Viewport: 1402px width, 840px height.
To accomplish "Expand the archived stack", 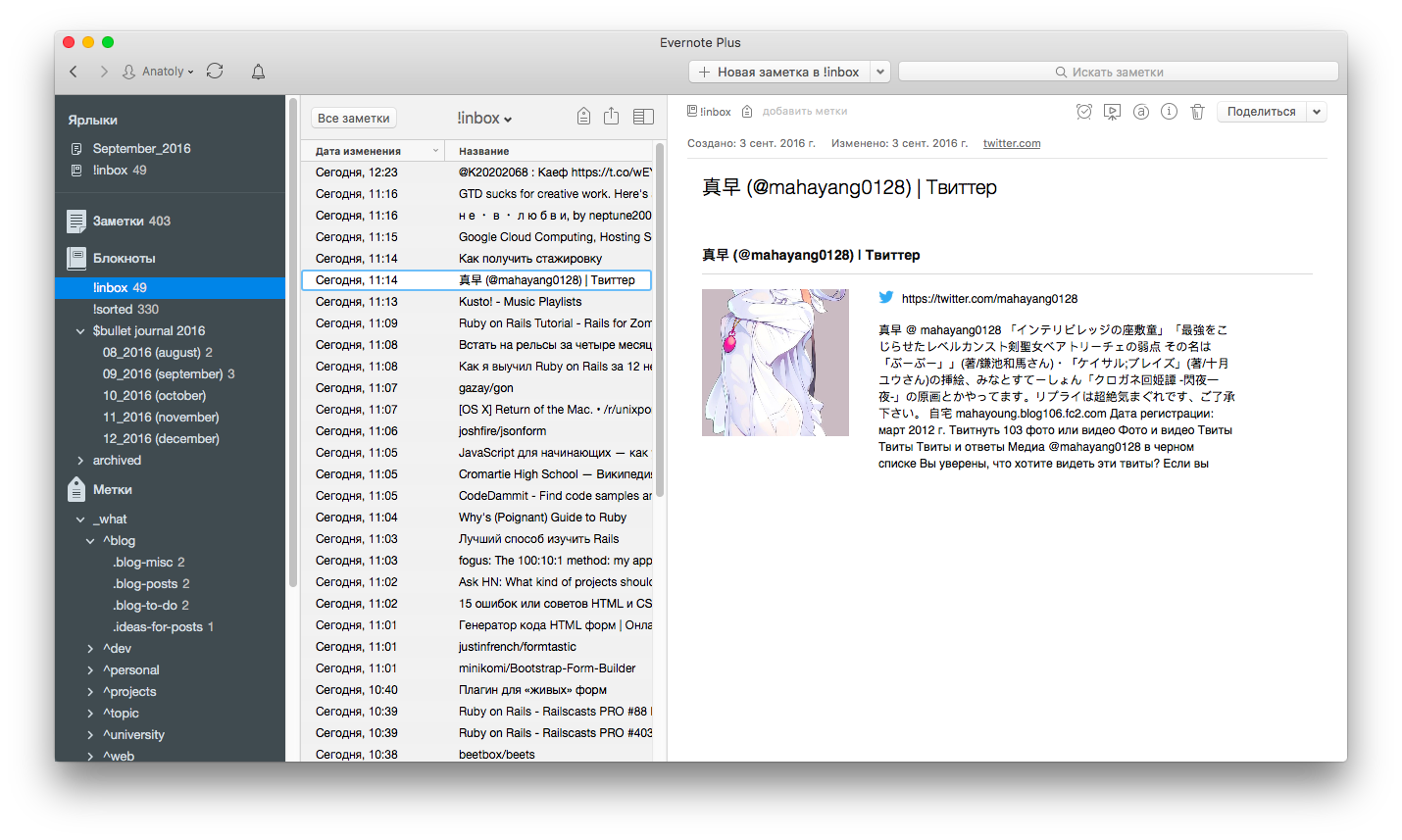I will [x=80, y=461].
